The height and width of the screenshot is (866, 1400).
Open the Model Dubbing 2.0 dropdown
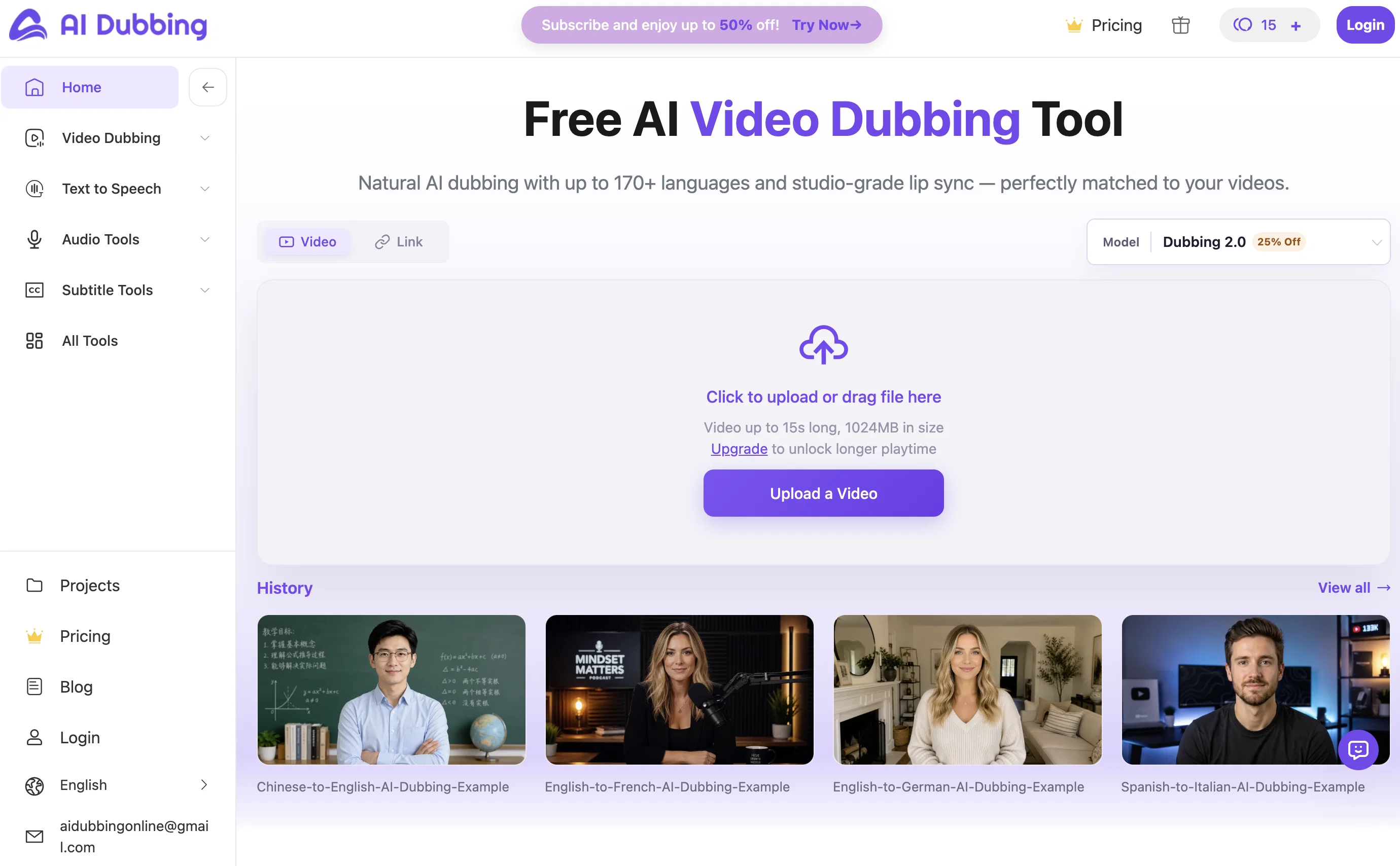click(1238, 242)
